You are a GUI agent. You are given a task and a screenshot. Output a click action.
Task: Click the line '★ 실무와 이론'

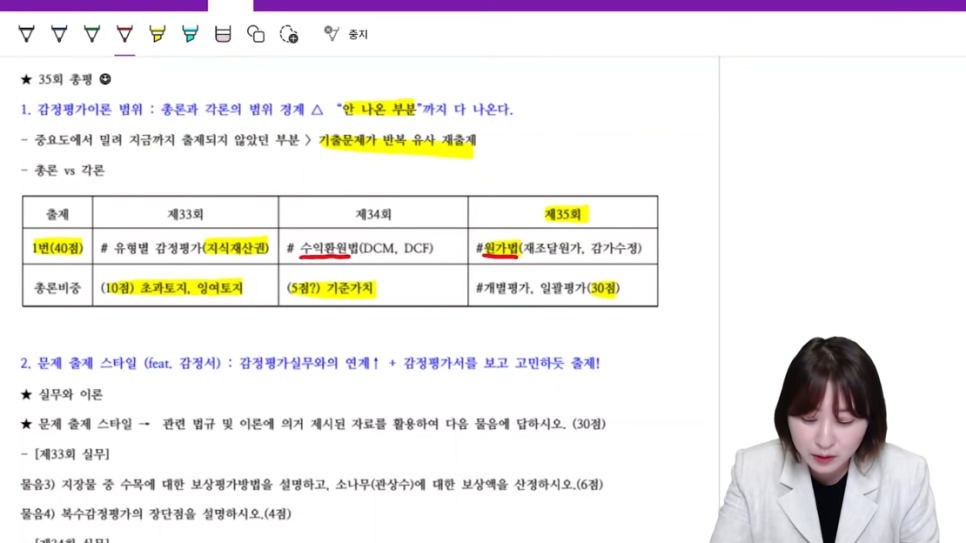pyautogui.click(x=62, y=394)
